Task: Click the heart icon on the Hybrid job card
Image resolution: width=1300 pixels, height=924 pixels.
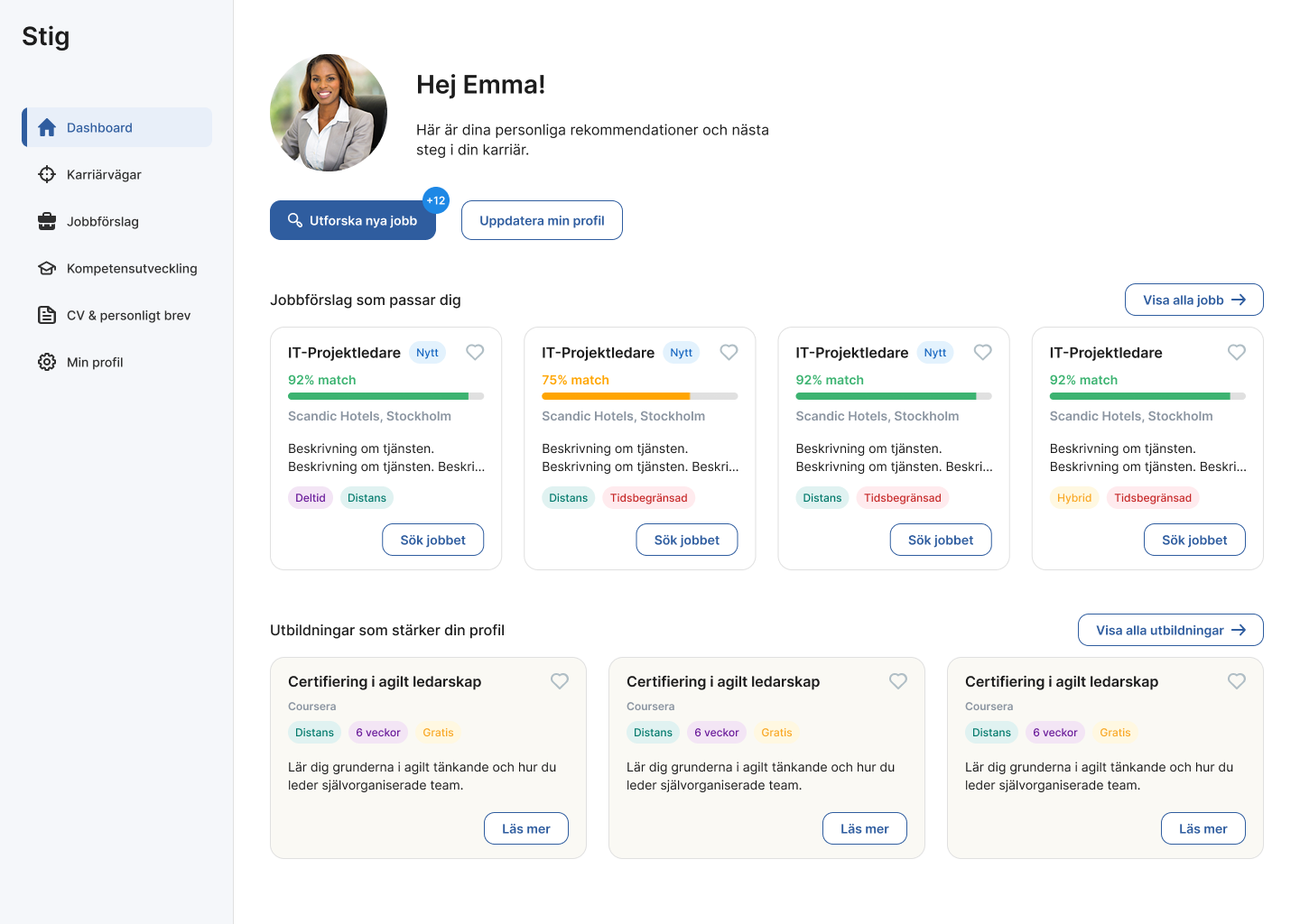Action: click(x=1237, y=352)
